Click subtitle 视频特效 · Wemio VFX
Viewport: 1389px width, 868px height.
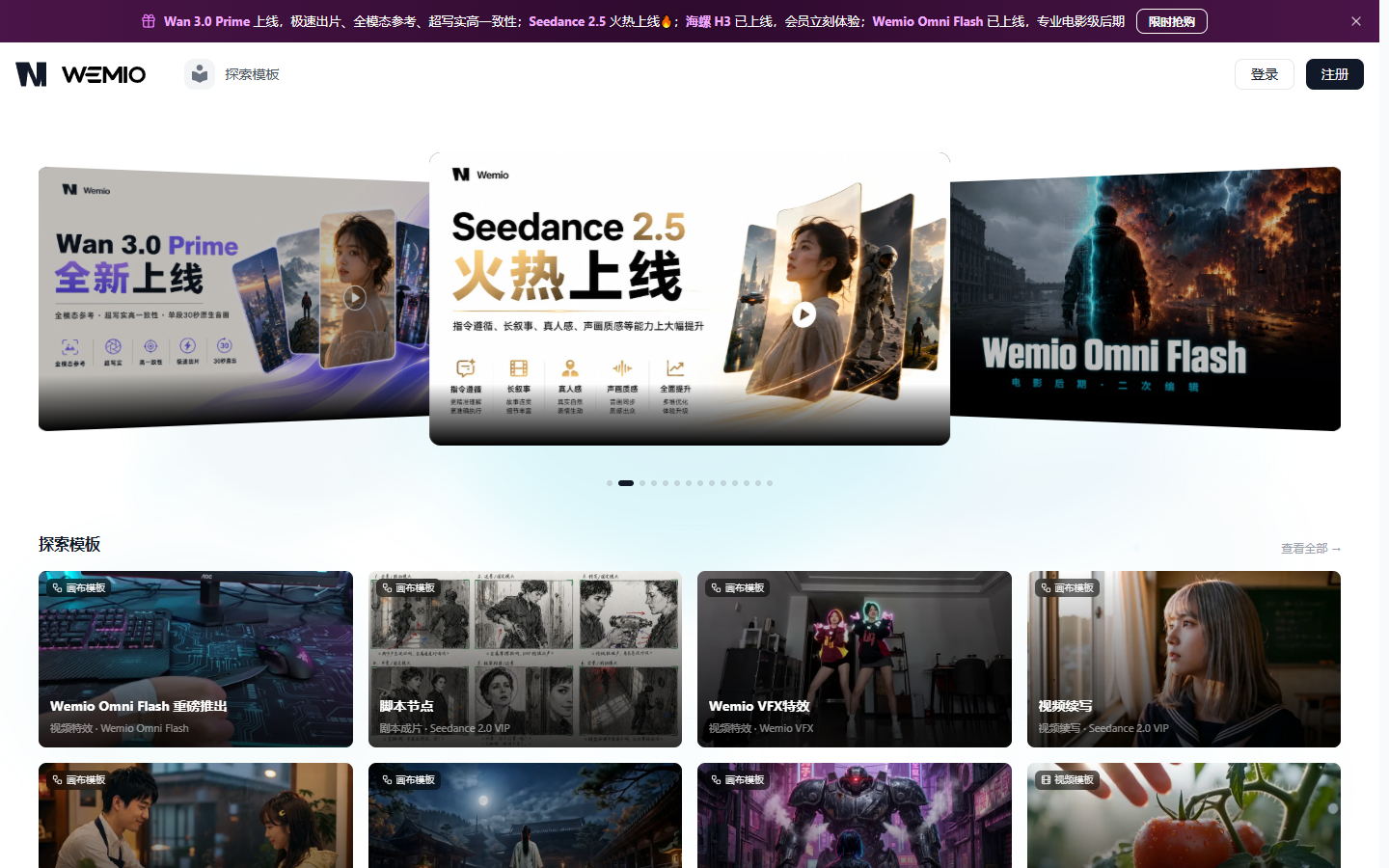761,728
